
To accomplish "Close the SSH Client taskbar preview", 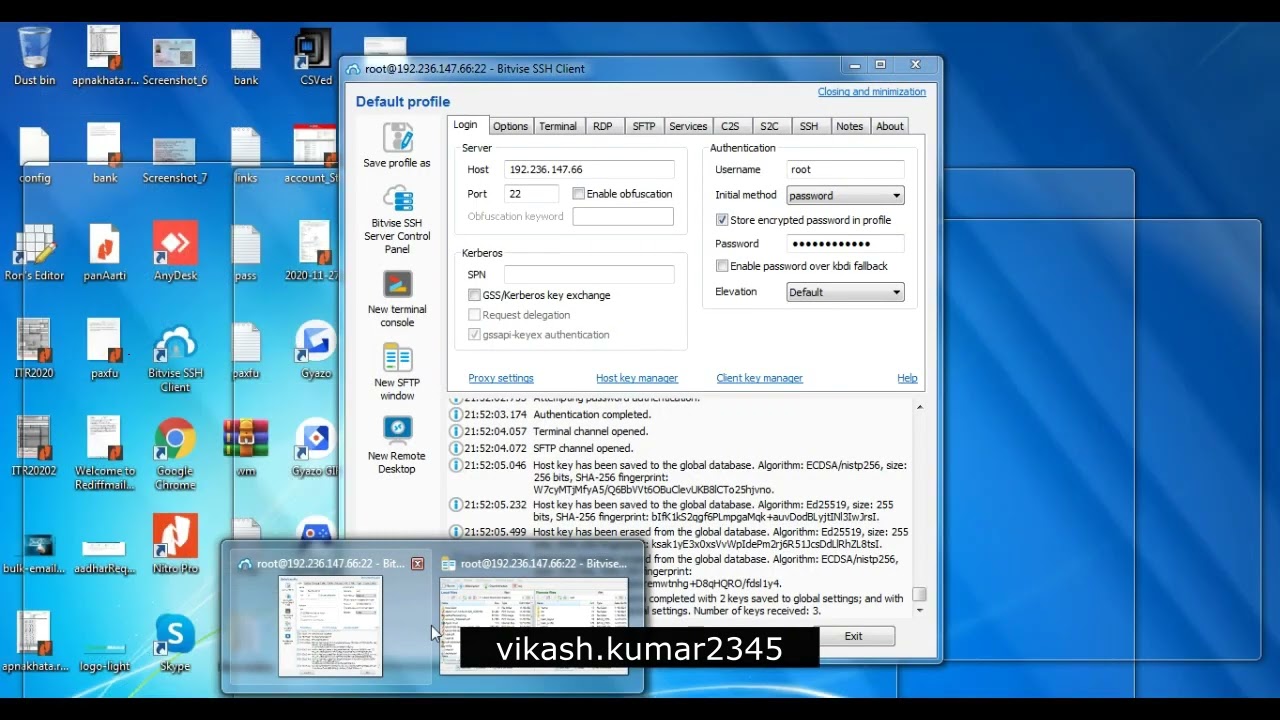I will pyautogui.click(x=417, y=564).
